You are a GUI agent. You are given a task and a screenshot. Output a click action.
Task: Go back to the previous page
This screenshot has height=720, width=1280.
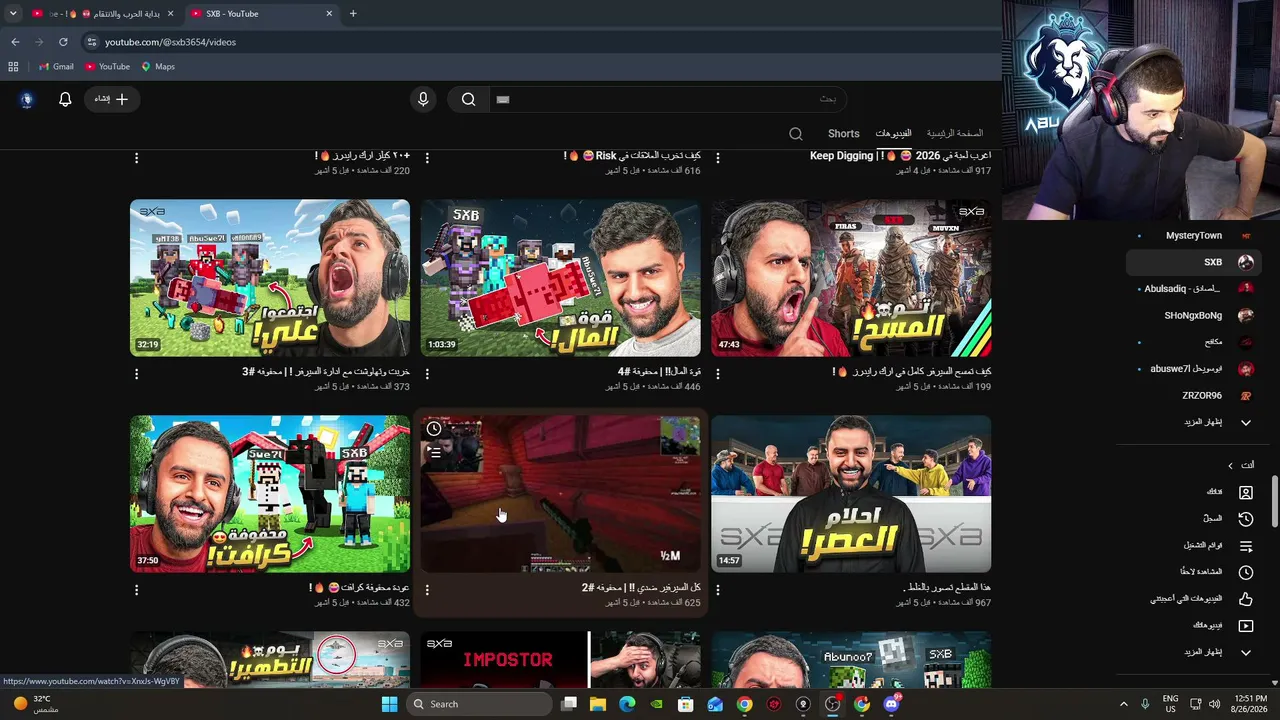[15, 42]
